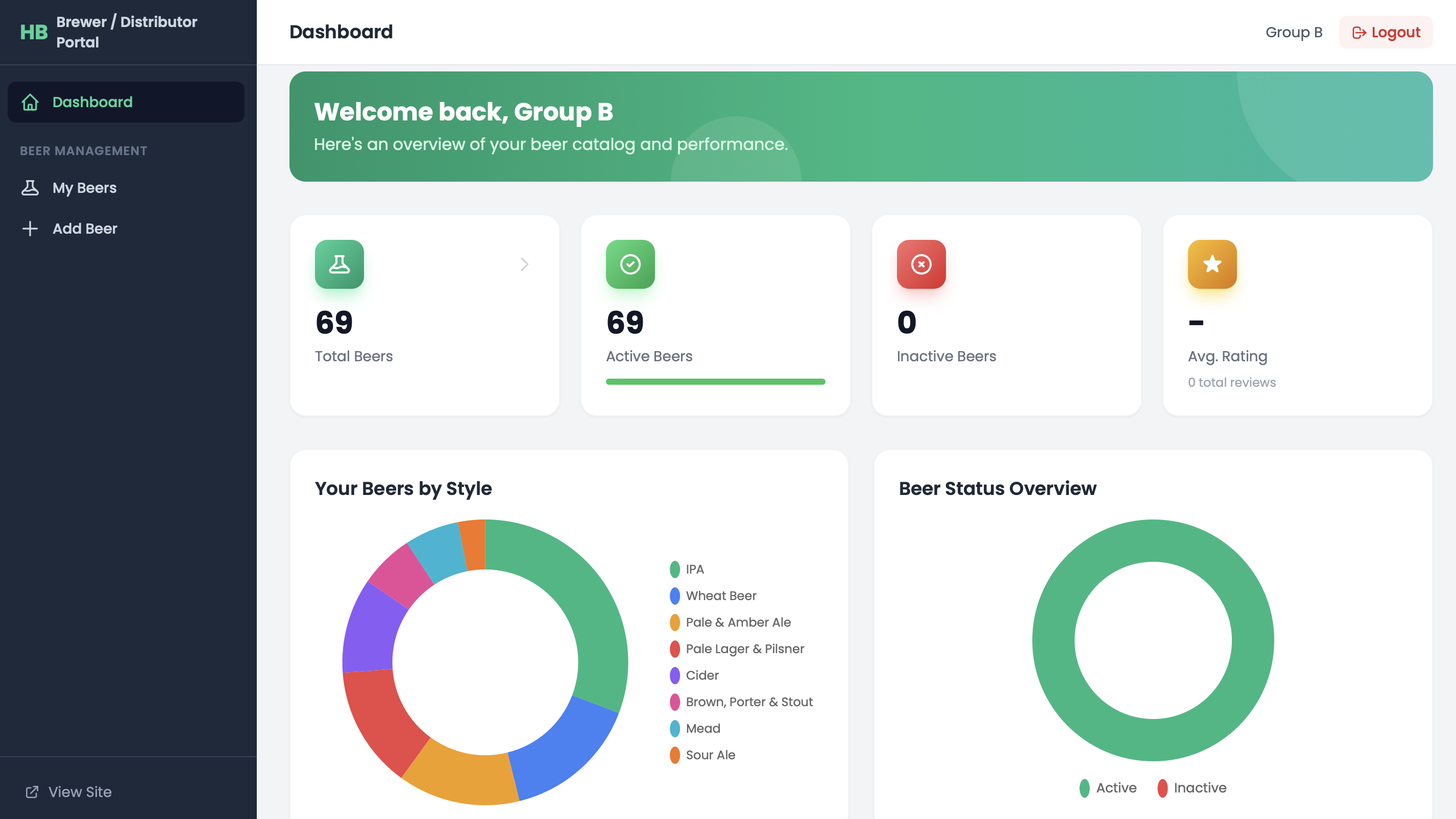Toggle the IPA legend entry
Viewport: 1456px width, 819px height.
[687, 569]
